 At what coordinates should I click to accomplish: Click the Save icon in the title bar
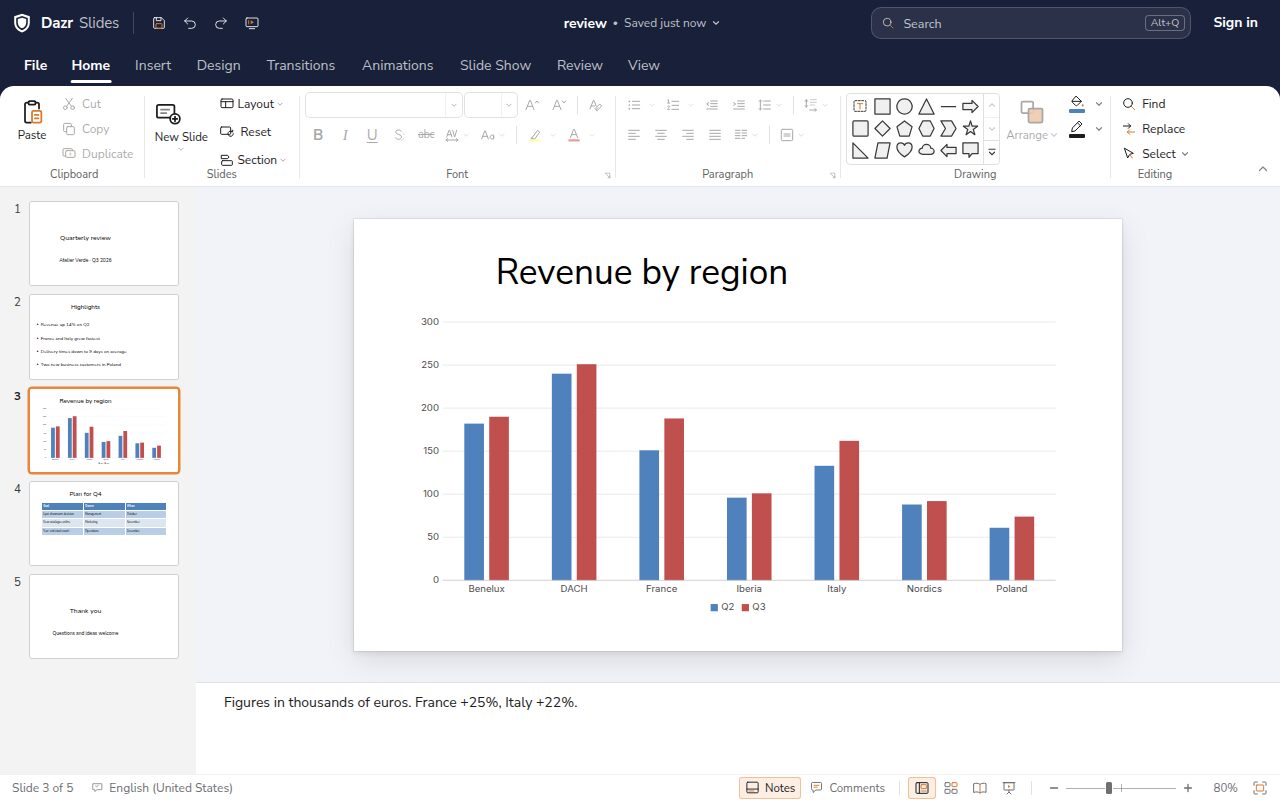(159, 23)
